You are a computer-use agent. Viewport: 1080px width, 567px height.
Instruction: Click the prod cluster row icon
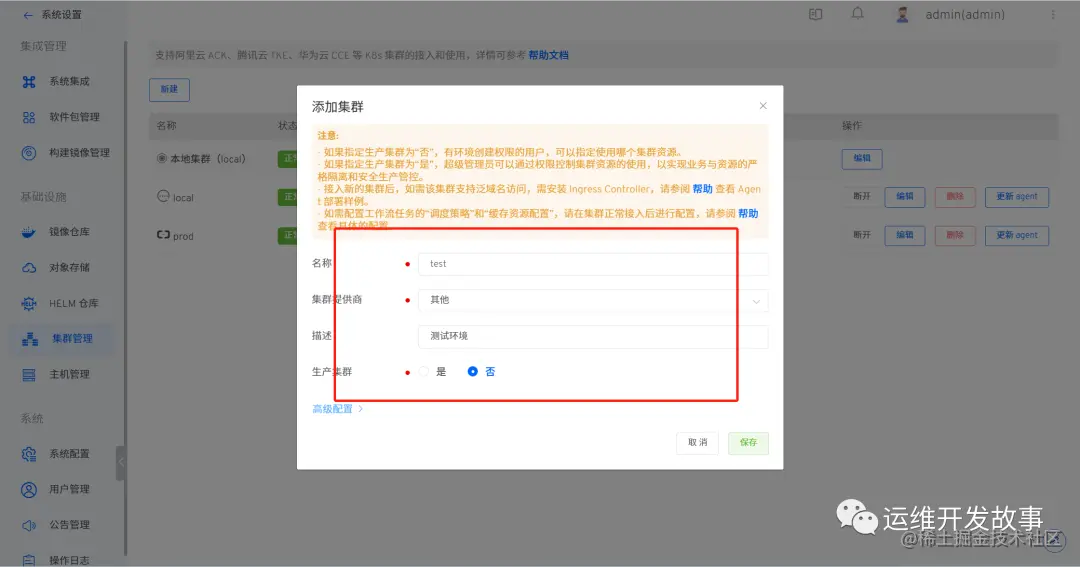tap(163, 235)
